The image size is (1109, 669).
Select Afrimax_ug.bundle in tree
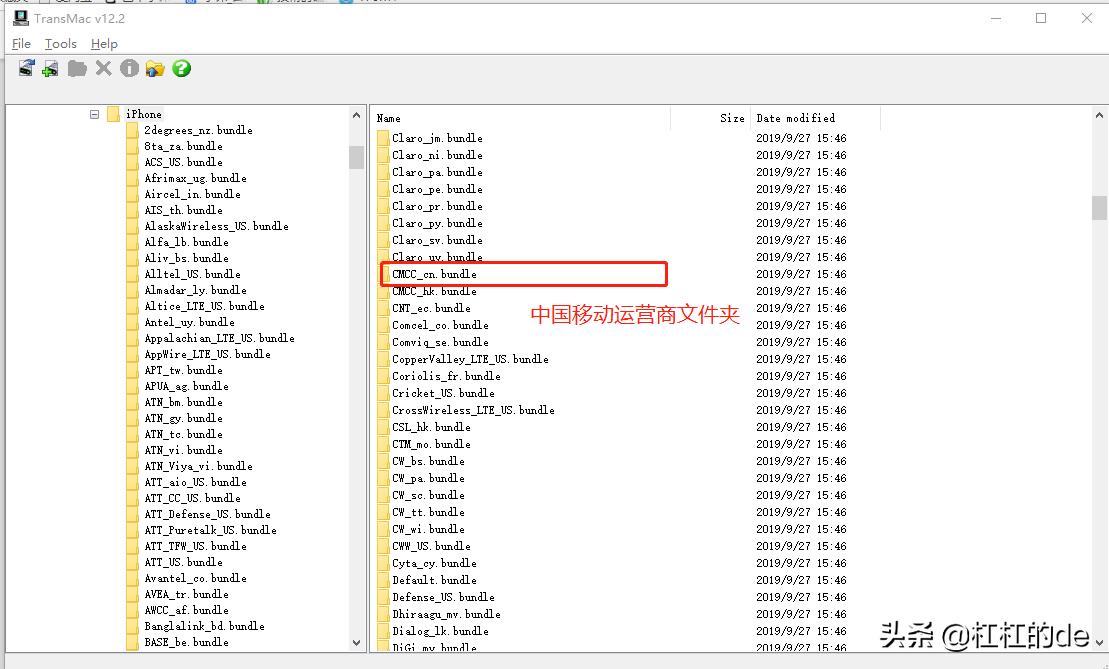(x=195, y=178)
